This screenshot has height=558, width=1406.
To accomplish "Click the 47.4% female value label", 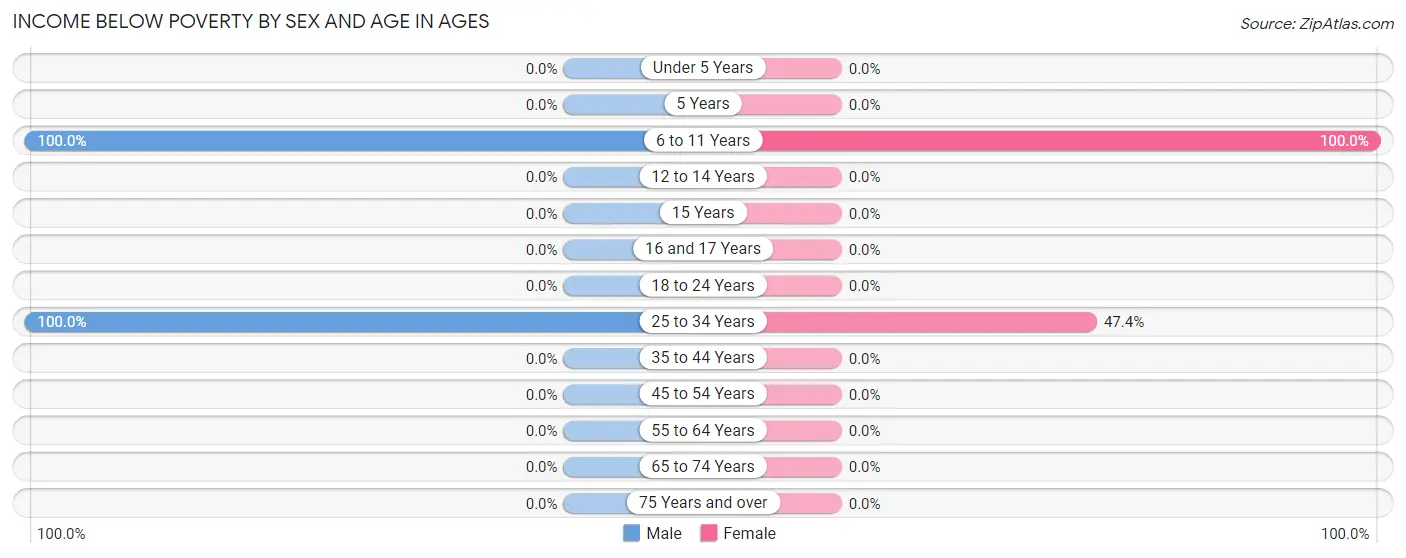I will click(1124, 322).
